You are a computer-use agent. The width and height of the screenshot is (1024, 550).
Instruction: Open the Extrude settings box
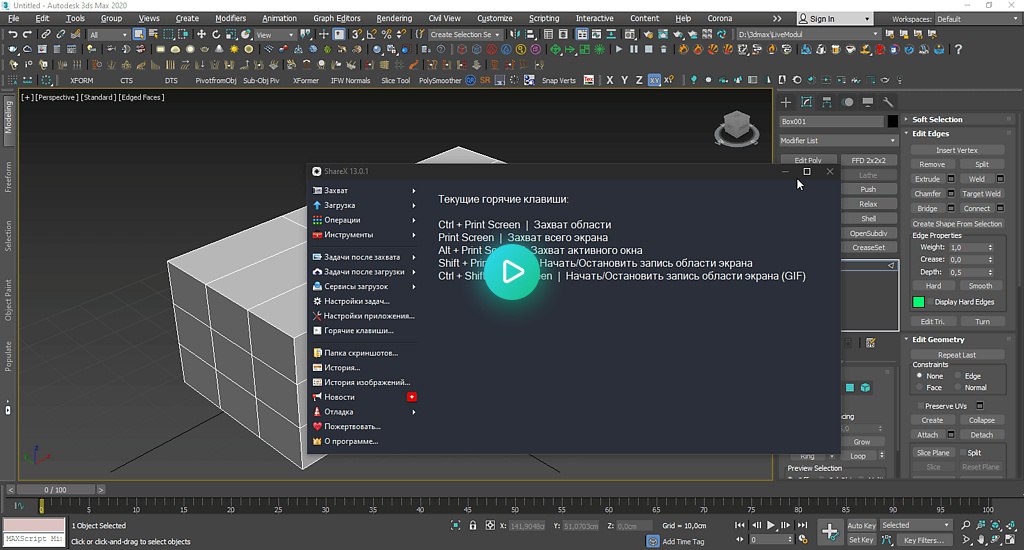pos(951,179)
